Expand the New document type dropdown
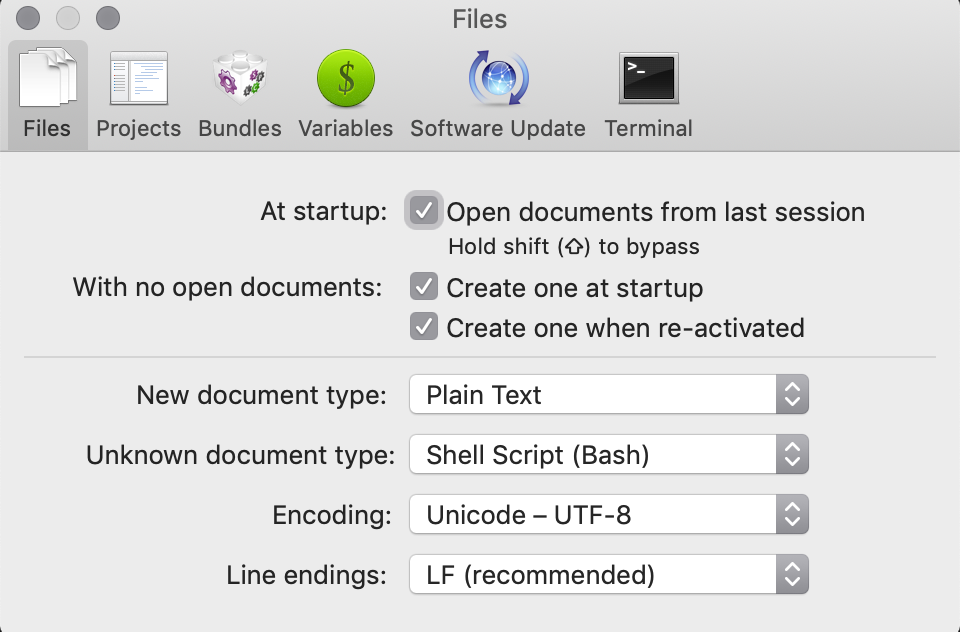Screen dimensions: 960x632 608,395
